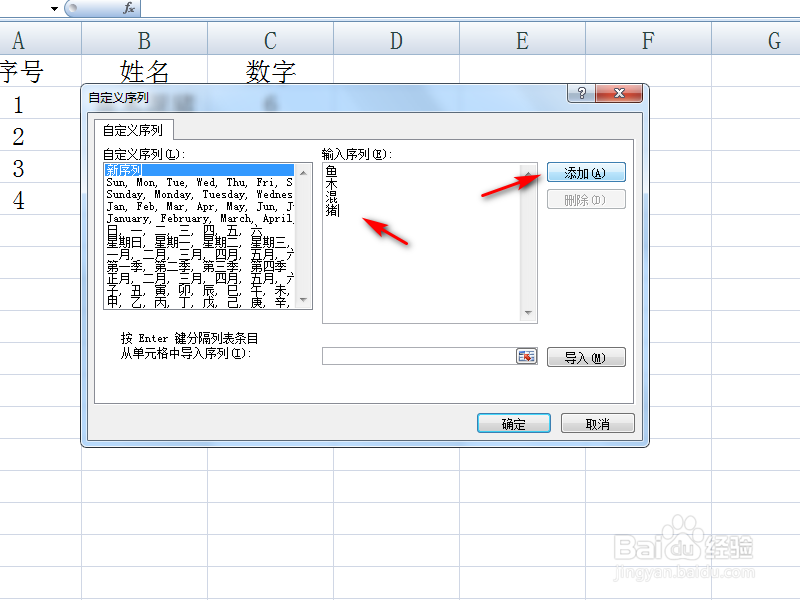Click the range selector icon beside import field
The image size is (800, 600).
(x=526, y=356)
